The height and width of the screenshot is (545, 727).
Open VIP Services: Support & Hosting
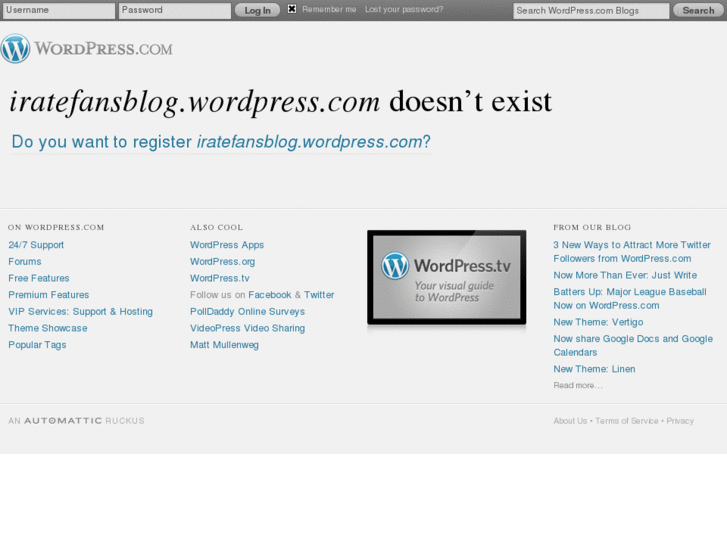click(81, 312)
